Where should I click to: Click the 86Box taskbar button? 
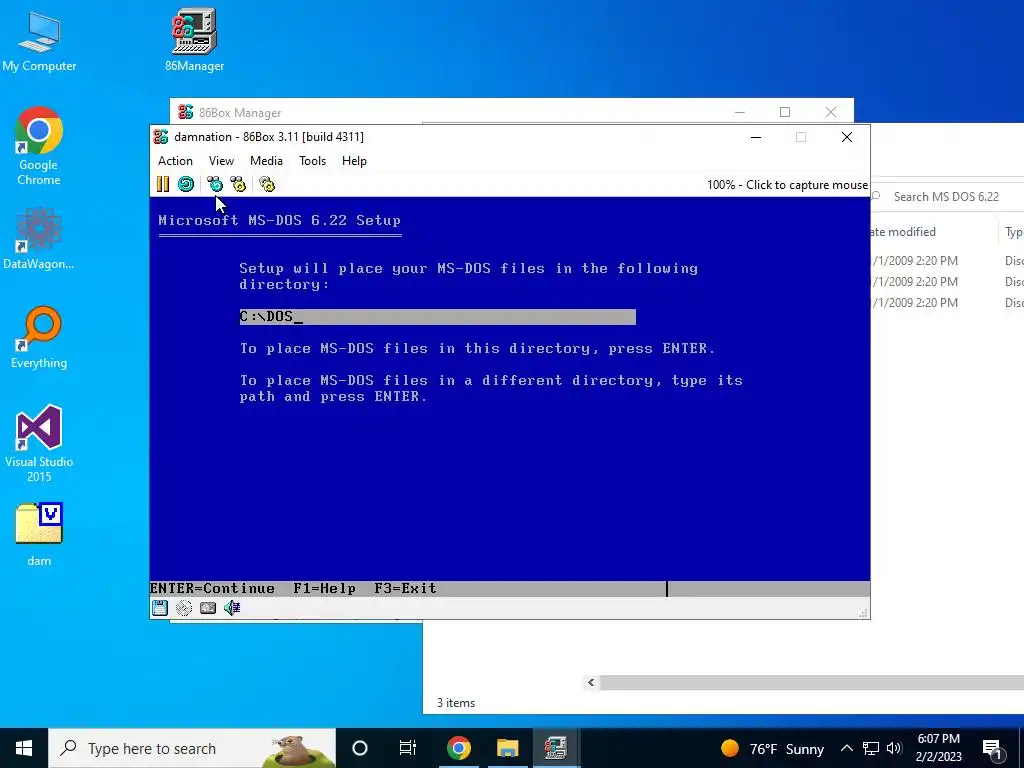coord(555,748)
